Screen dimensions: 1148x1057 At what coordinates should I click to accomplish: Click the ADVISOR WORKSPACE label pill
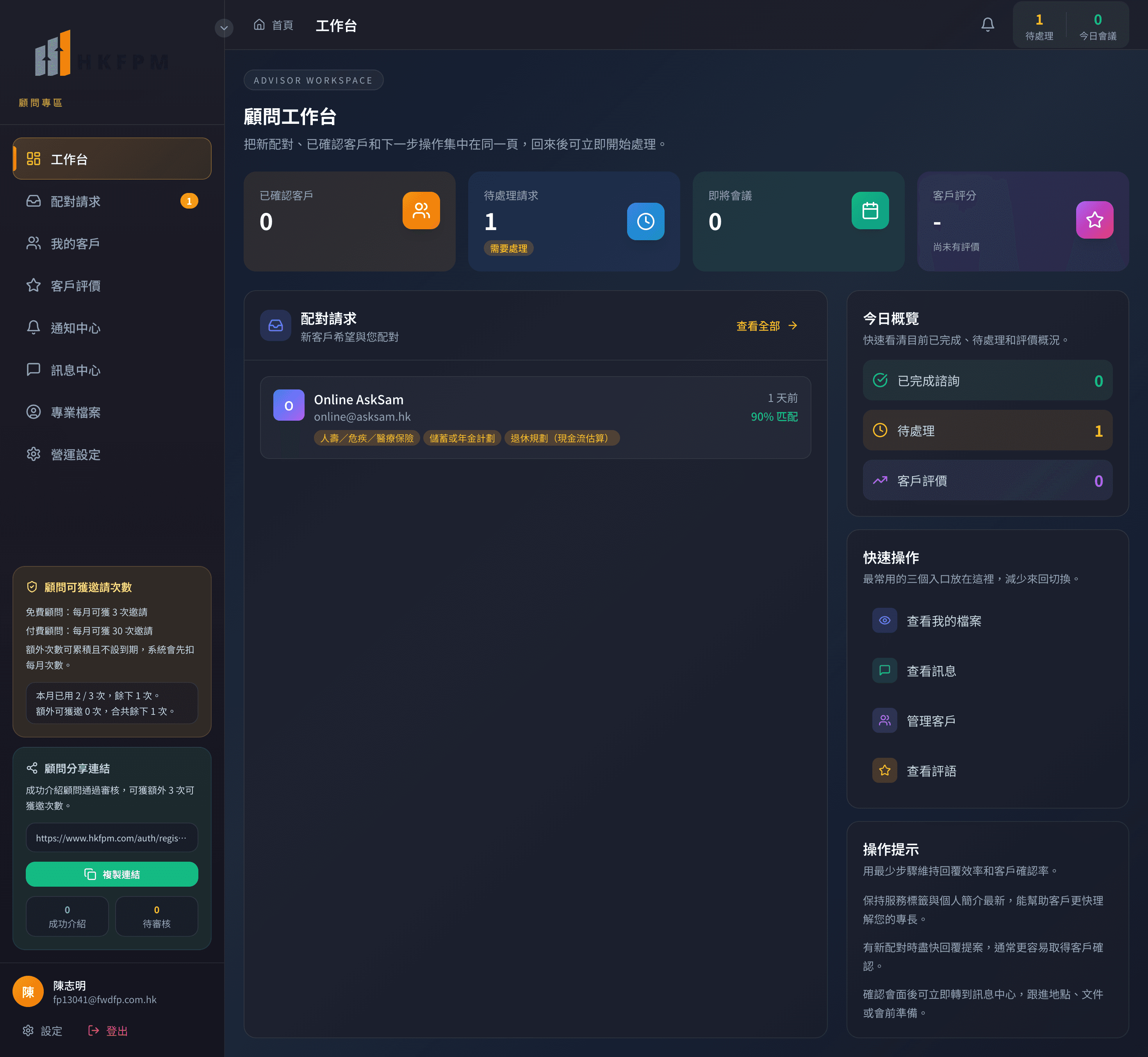click(313, 80)
